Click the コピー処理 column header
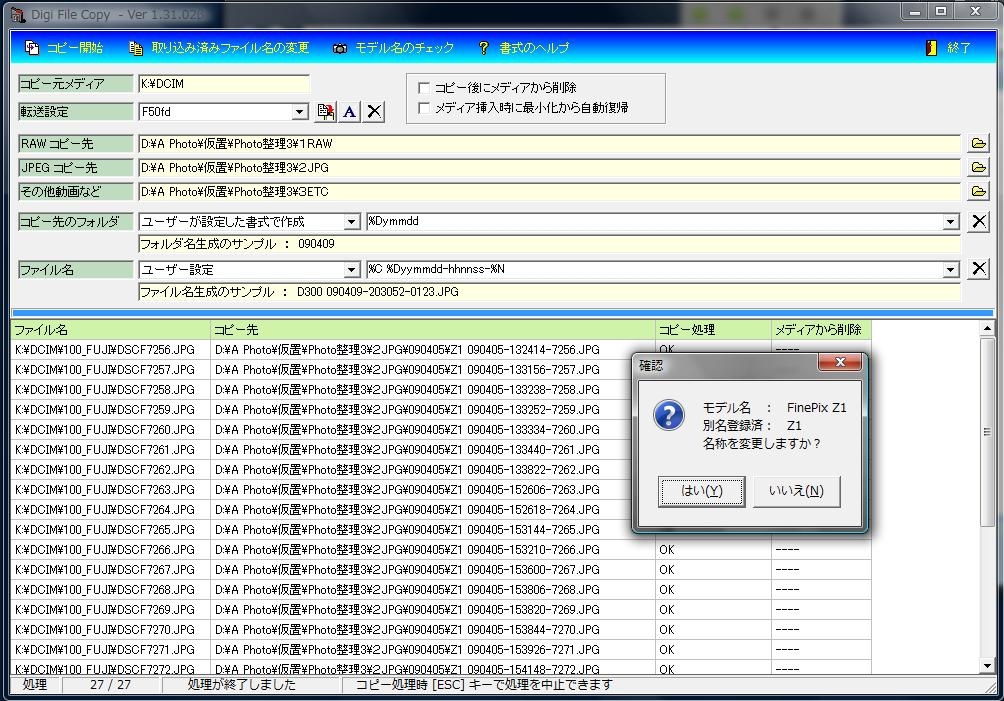This screenshot has height=701, width=1004. pos(713,330)
